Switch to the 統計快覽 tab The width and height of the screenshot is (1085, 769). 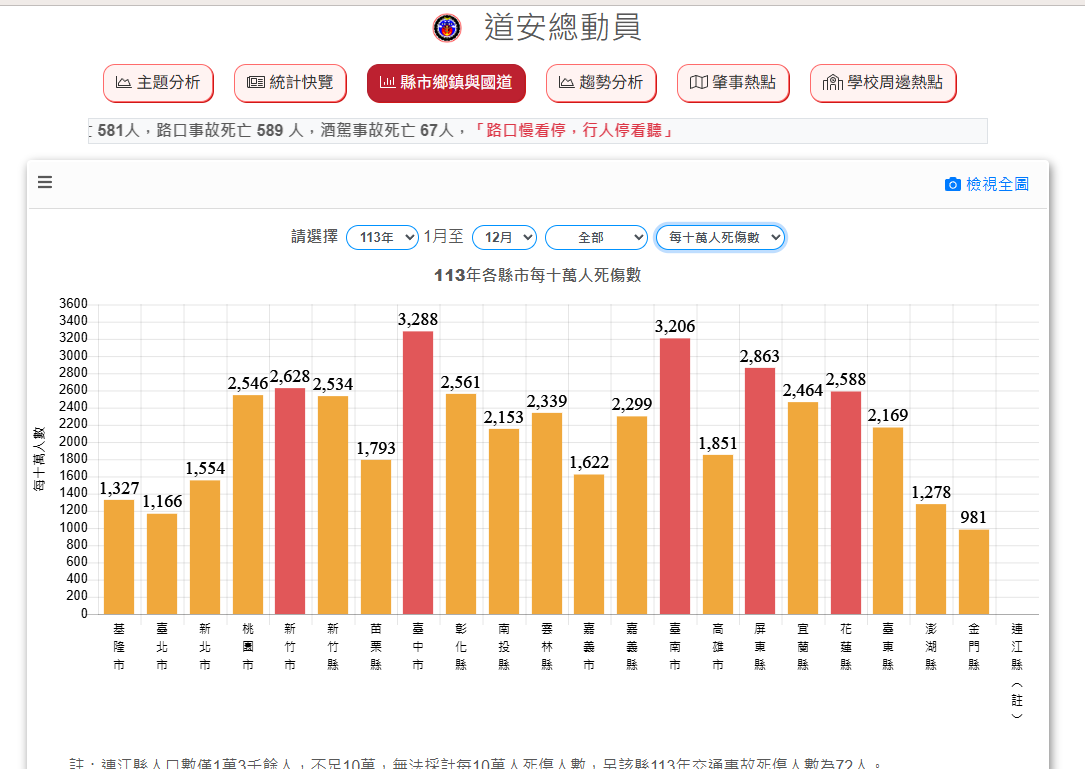[290, 83]
